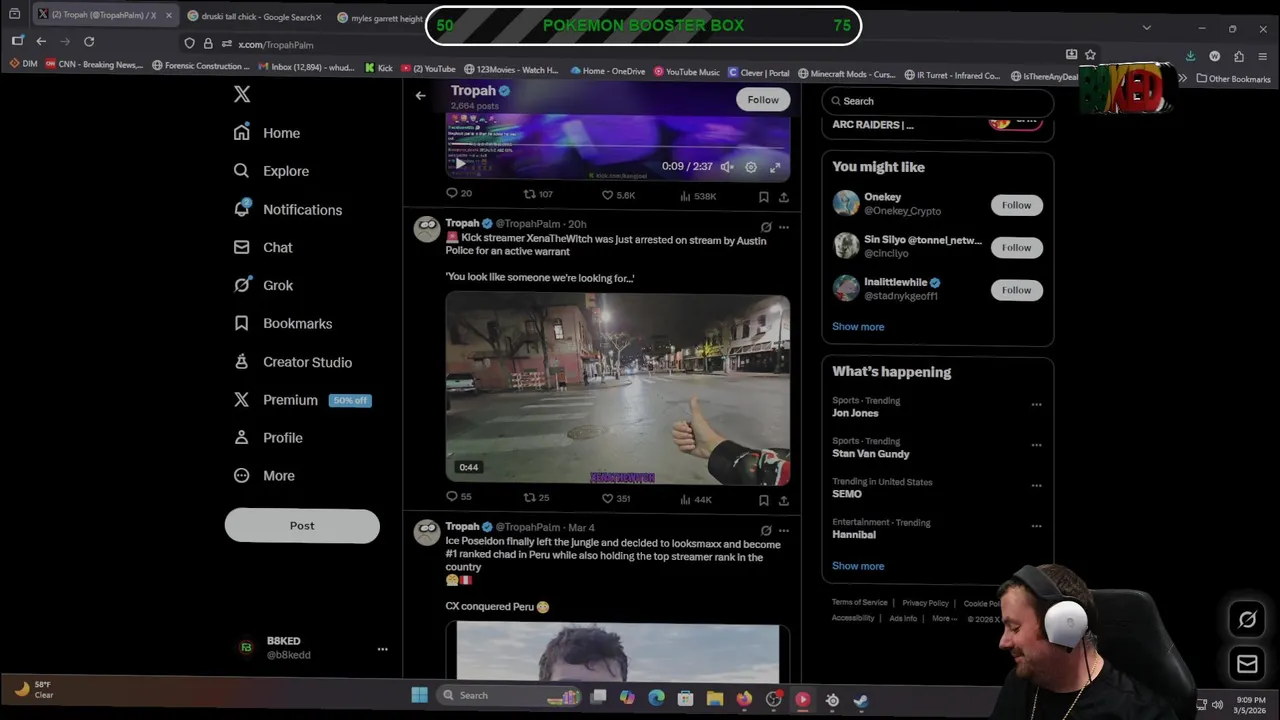Switch to druski tall chick Google tab
The height and width of the screenshot is (720, 1280).
(x=254, y=17)
